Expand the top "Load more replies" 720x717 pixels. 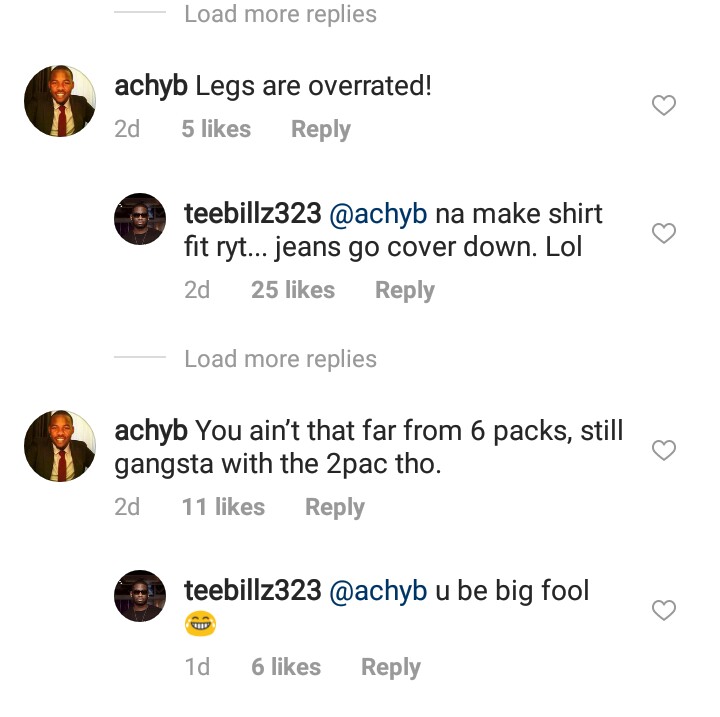coord(280,14)
